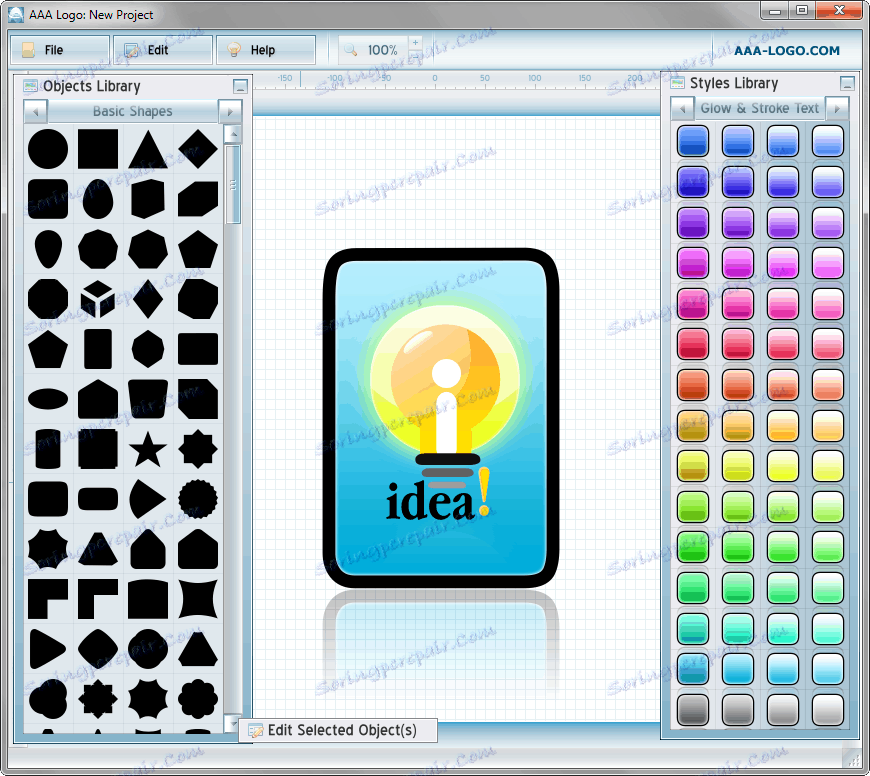Screen dimensions: 870x776
Task: Choose the triangle shape in Basic Shapes
Action: (148, 149)
